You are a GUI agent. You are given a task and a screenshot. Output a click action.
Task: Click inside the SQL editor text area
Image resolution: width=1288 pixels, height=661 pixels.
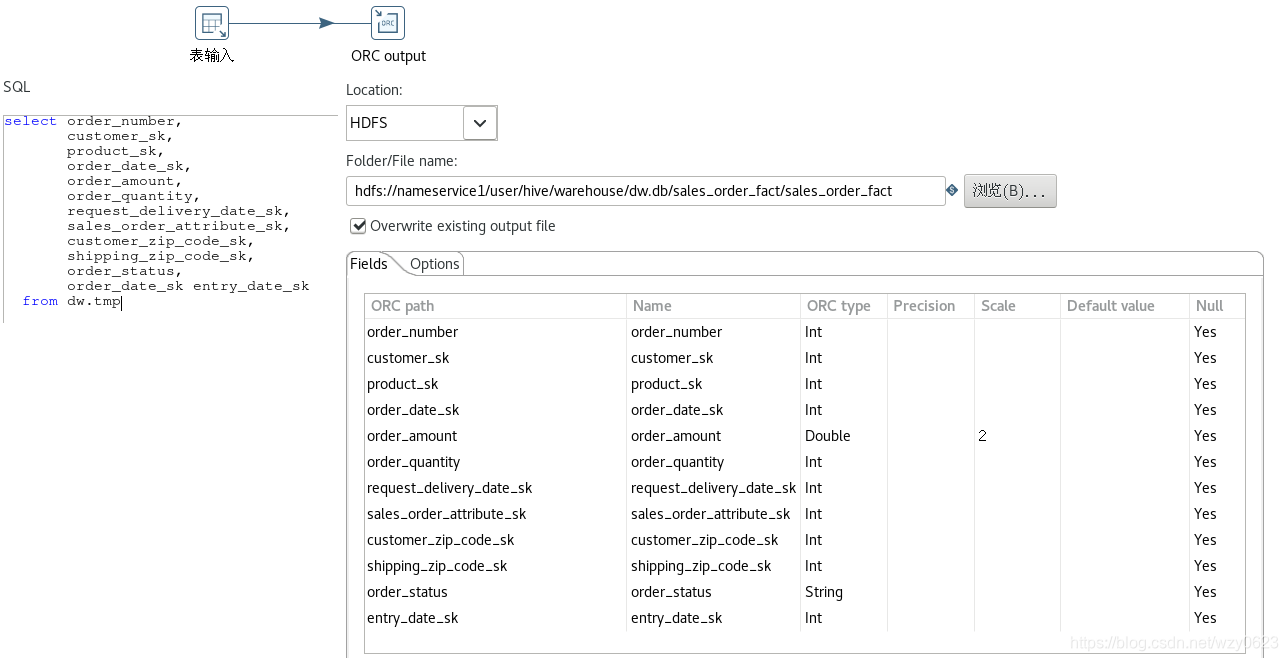click(170, 219)
